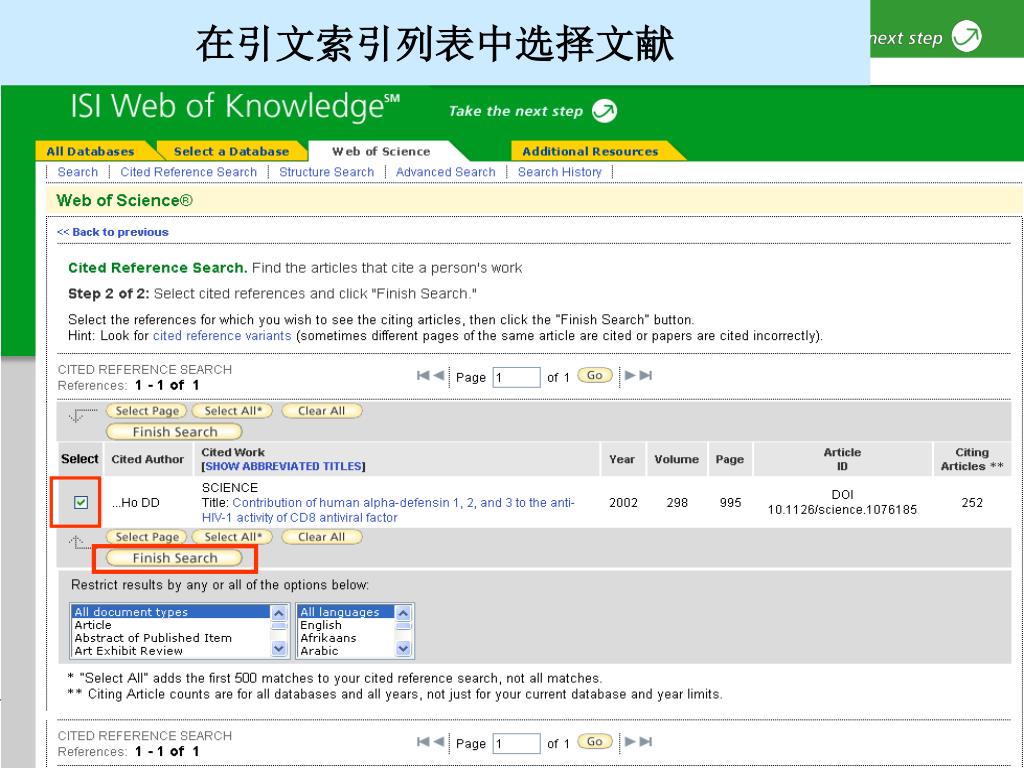Click the upper Select All button
Image resolution: width=1024 pixels, height=768 pixels.
233,411
